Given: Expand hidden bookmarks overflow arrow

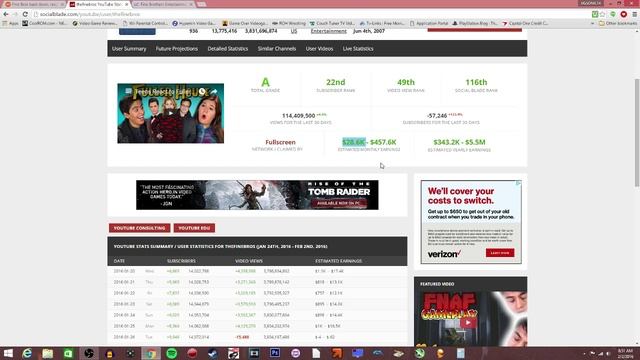Looking at the screenshot, I should click(x=592, y=23).
